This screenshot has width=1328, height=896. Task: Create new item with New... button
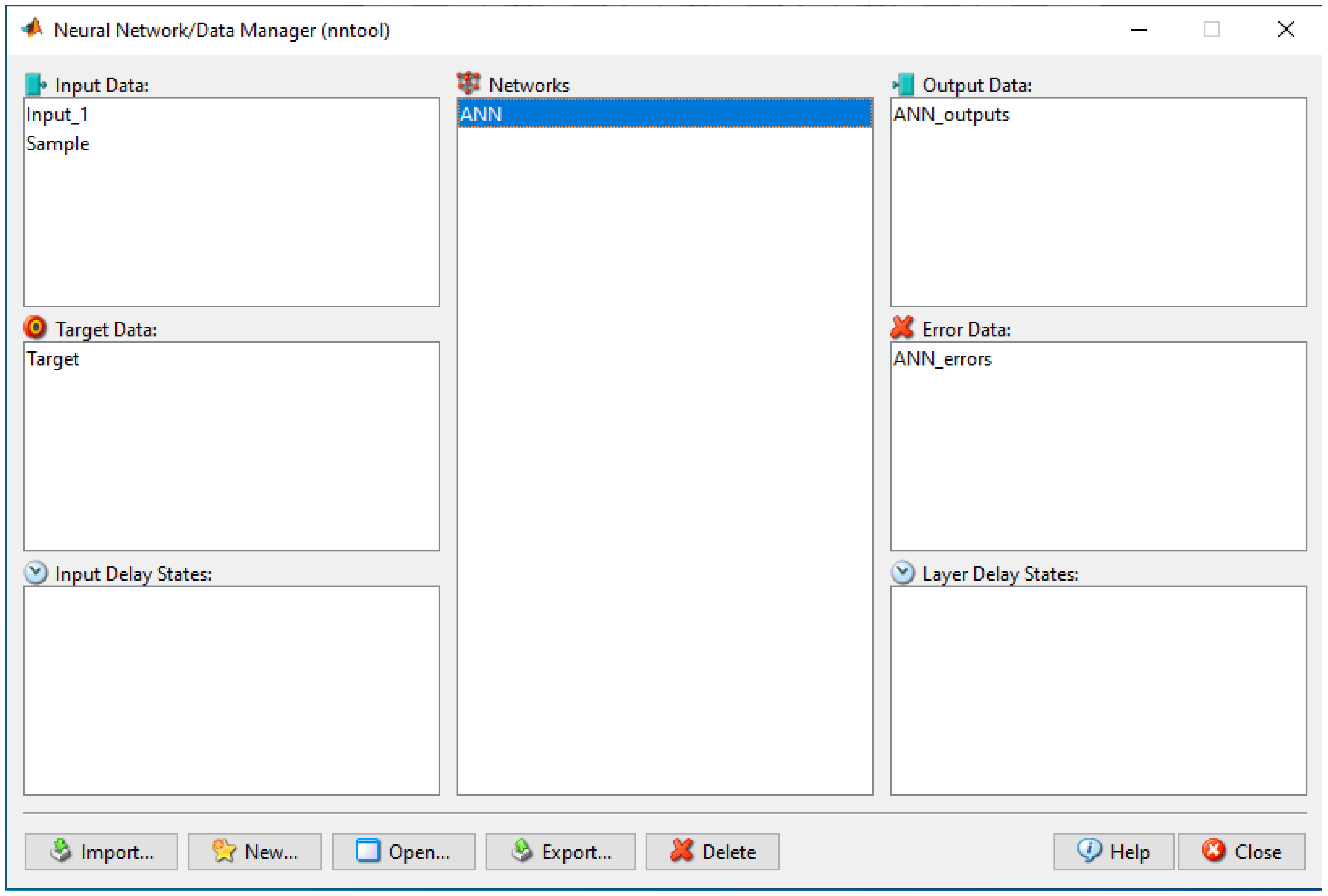(x=255, y=851)
